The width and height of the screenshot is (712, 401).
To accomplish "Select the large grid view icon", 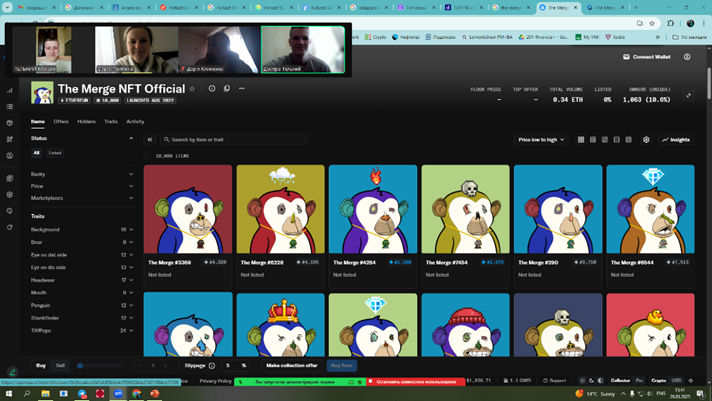I will [581, 139].
